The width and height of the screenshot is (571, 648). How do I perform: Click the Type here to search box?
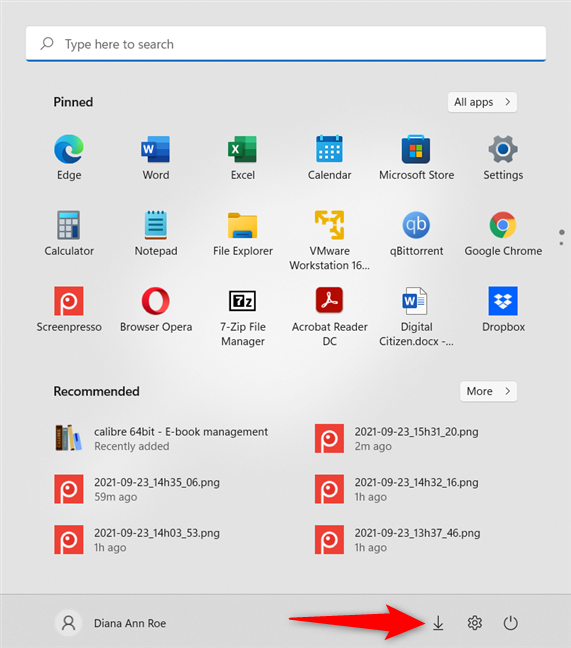(286, 44)
